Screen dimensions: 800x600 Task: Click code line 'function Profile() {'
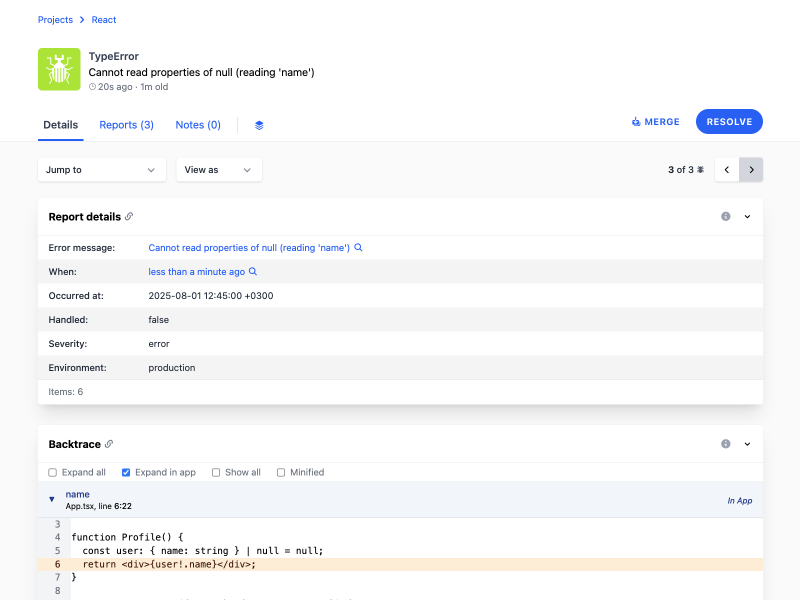[127, 537]
